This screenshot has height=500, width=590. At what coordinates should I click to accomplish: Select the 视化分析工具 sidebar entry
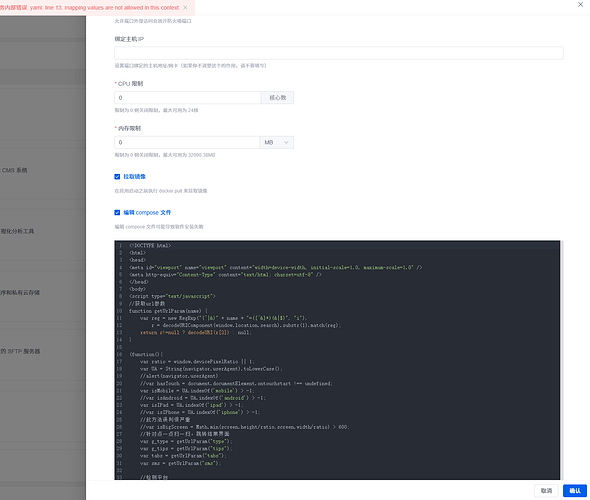[17, 231]
